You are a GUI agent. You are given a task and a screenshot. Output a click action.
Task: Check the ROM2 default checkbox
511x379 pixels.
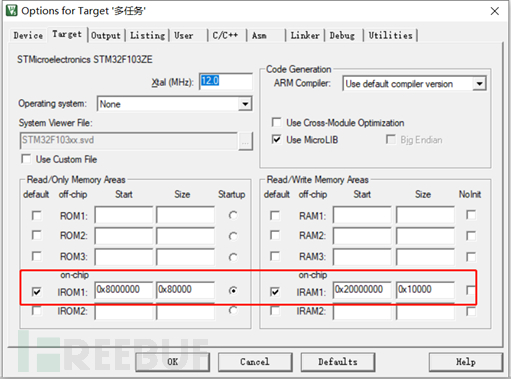tap(37, 235)
